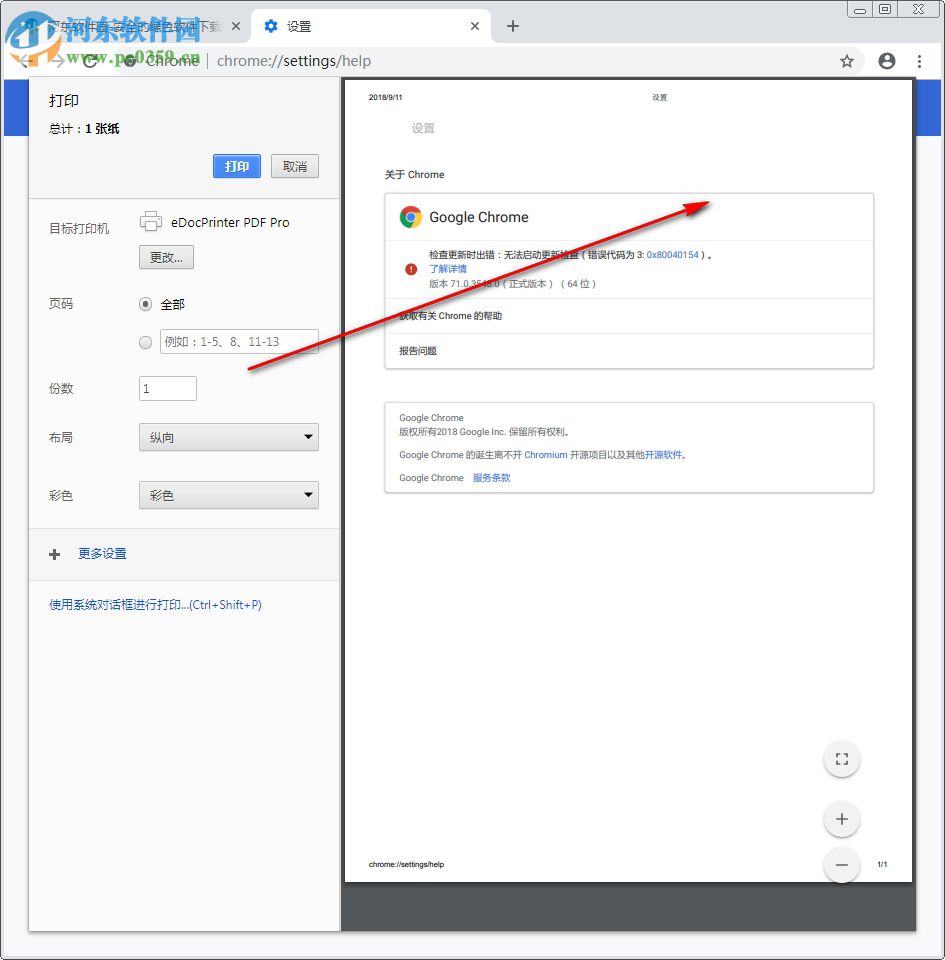Click the bookmark star in the address bar
Image resolution: width=945 pixels, height=960 pixels.
click(x=847, y=61)
